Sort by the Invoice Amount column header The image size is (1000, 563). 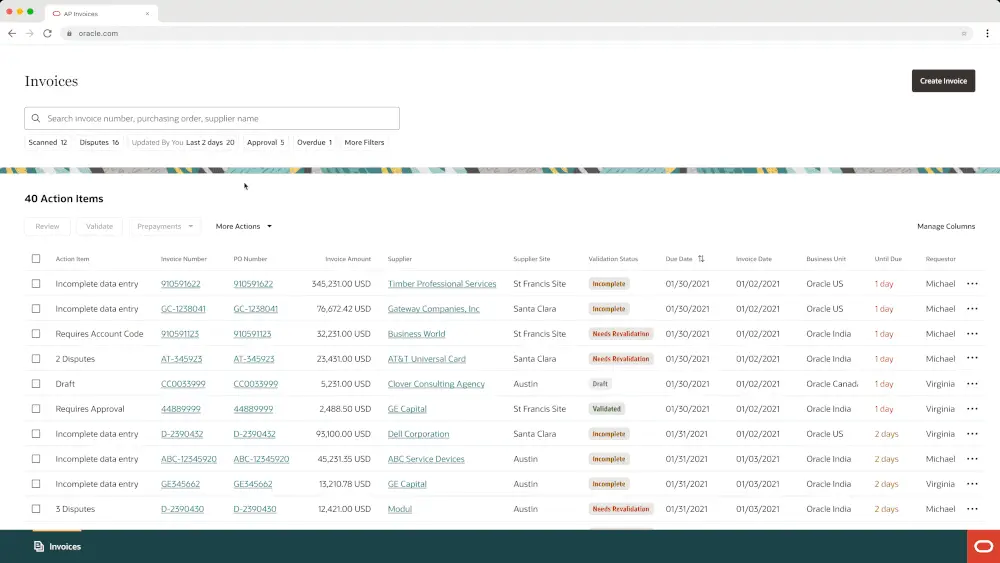tap(348, 259)
